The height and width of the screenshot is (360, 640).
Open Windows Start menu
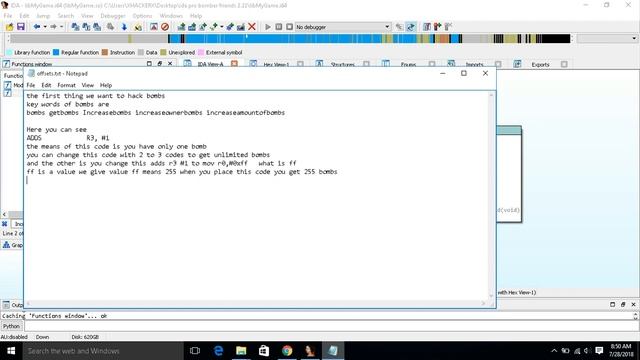coord(11,351)
